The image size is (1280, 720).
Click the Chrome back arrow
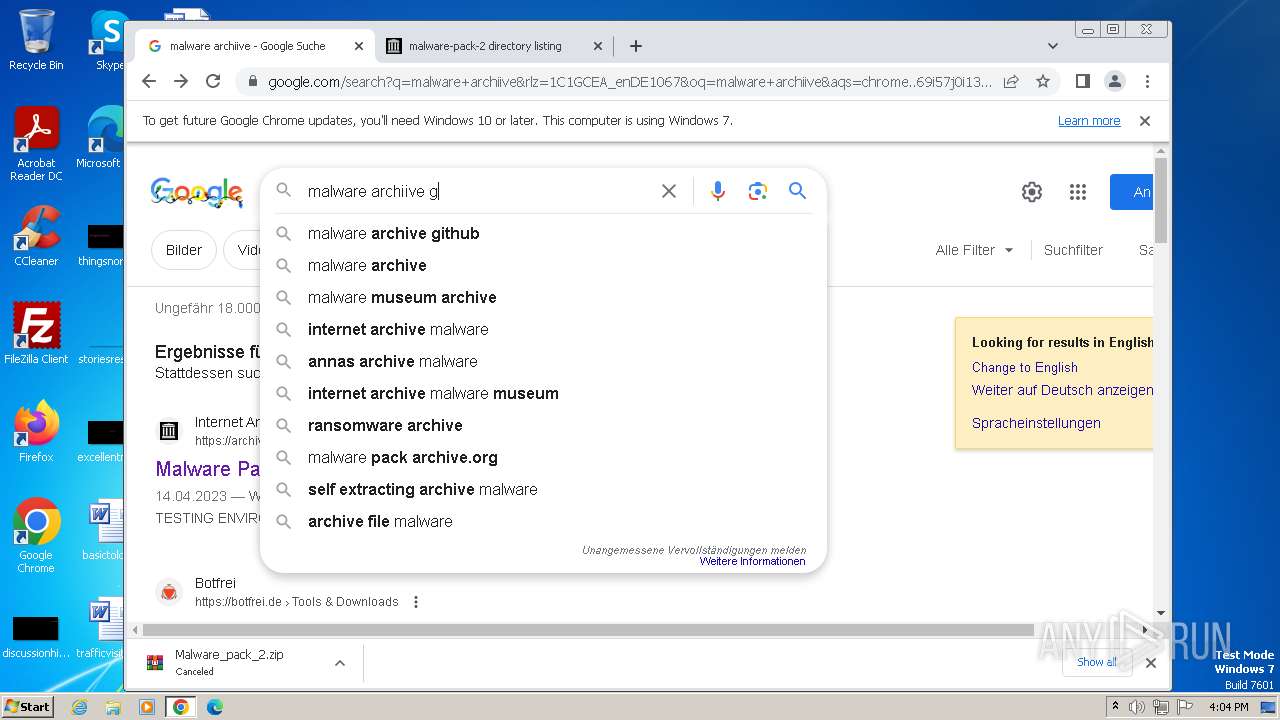149,81
